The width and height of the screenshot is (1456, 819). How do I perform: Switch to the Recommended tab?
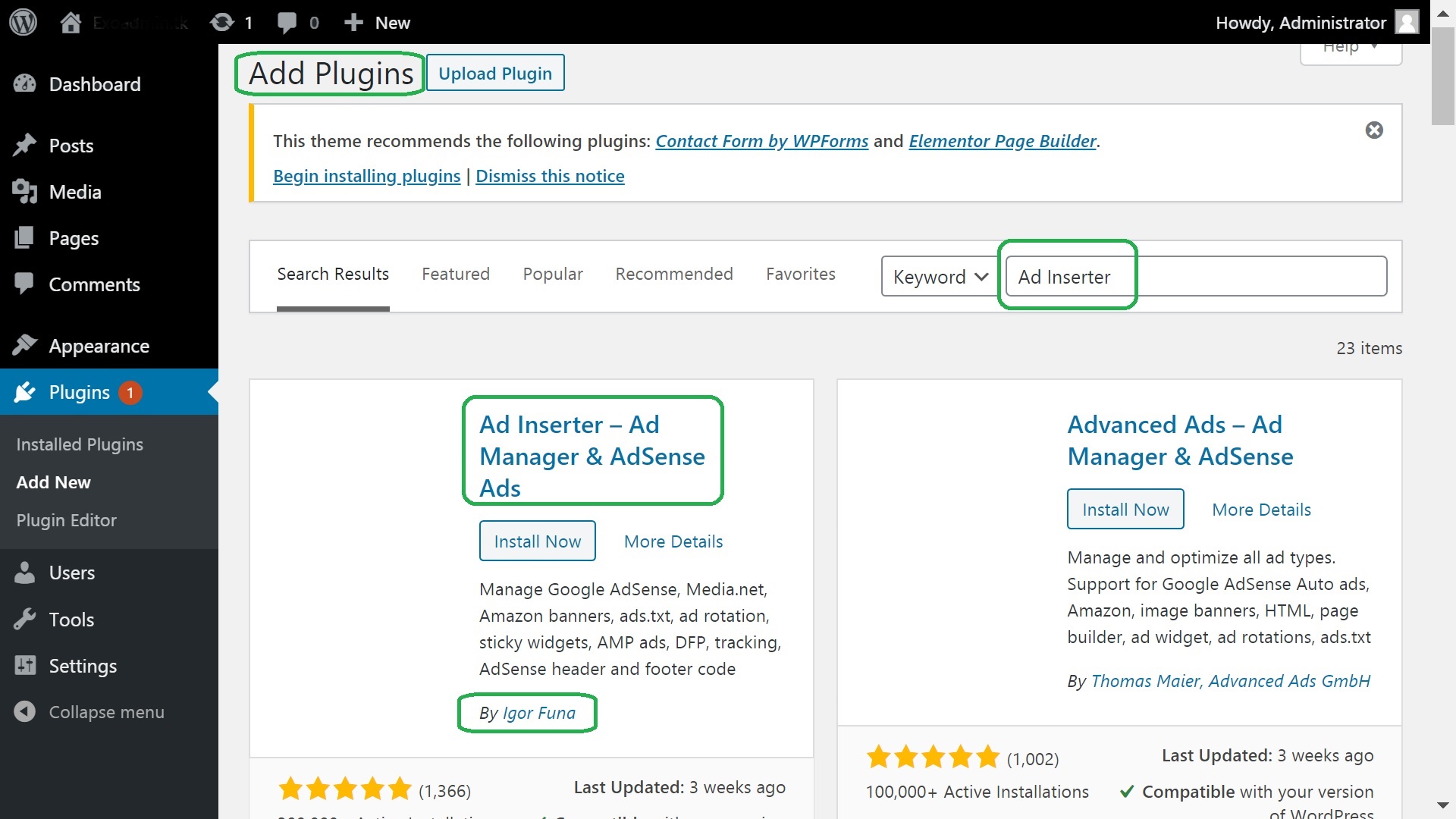(674, 274)
